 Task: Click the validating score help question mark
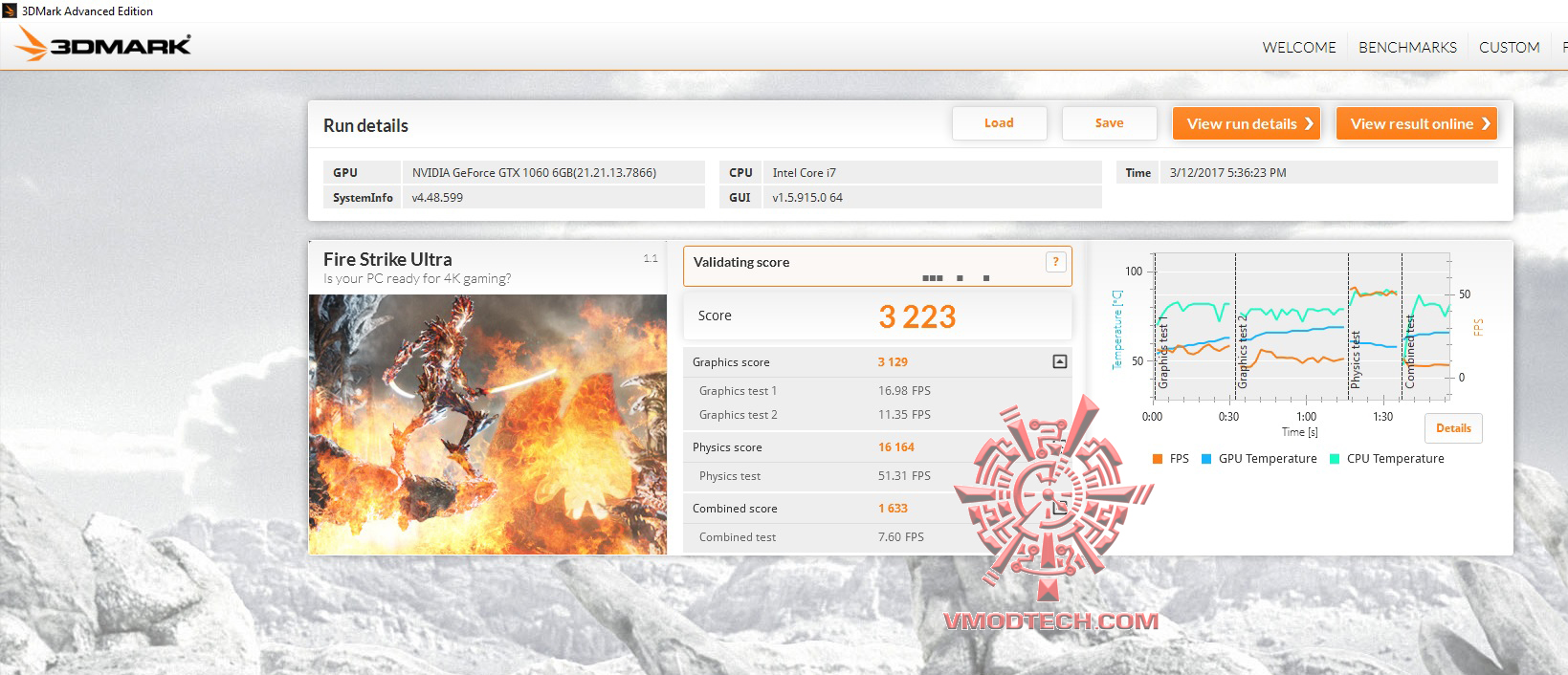coord(1055,262)
